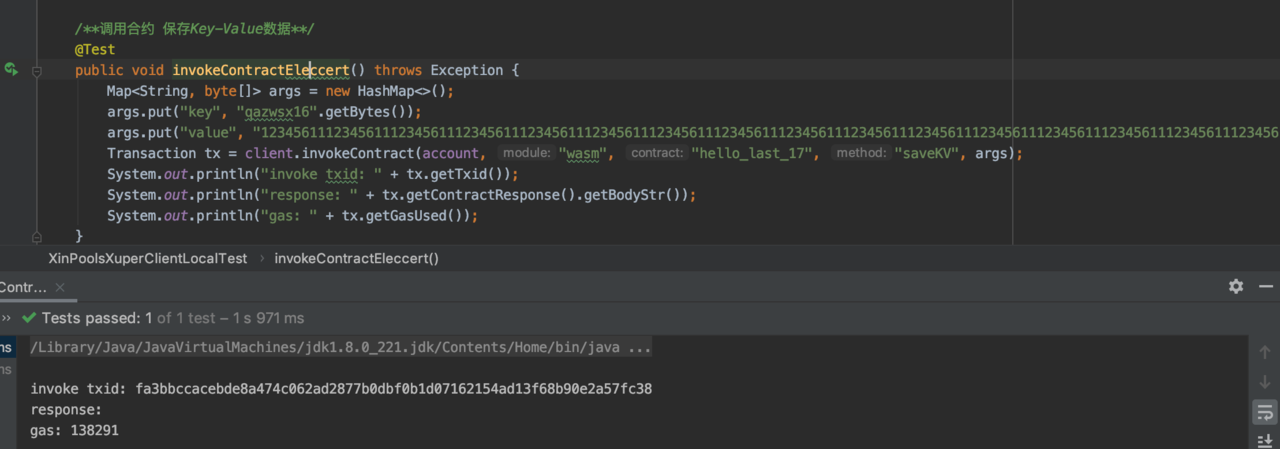The image size is (1280, 449).
Task: Click invokeContractEleccert() in the breadcrumb
Action: (x=356, y=258)
